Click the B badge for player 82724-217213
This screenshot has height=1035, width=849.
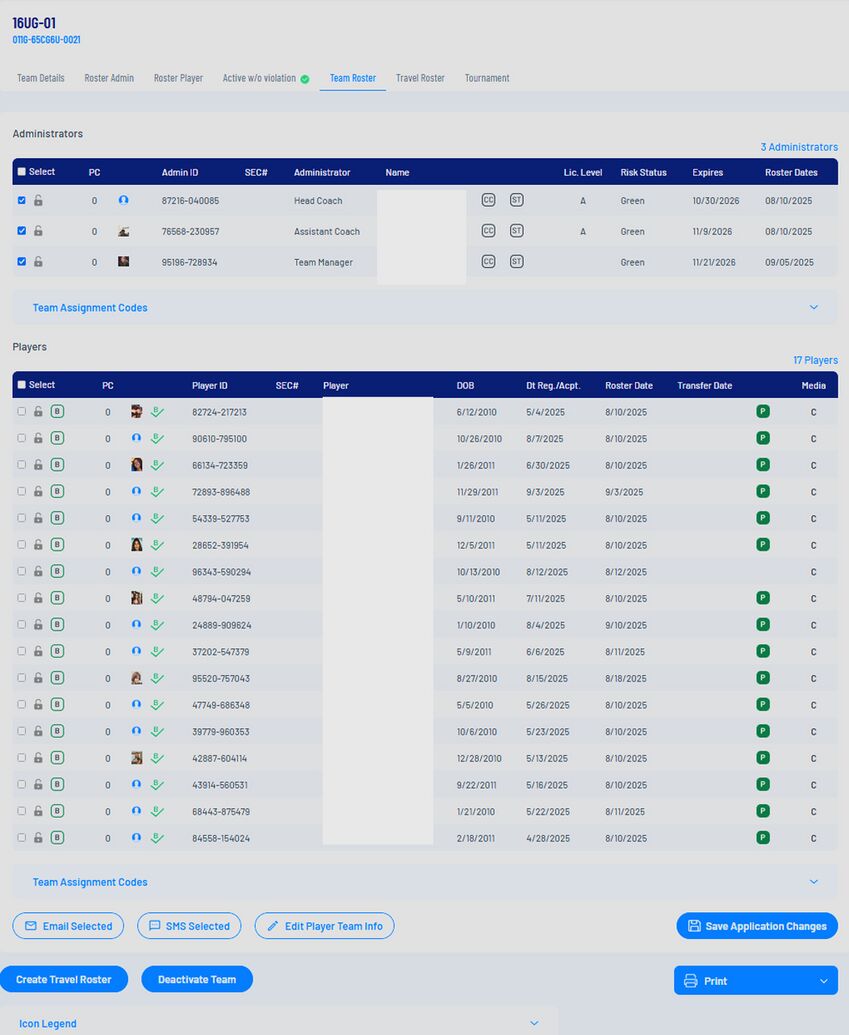(x=57, y=411)
